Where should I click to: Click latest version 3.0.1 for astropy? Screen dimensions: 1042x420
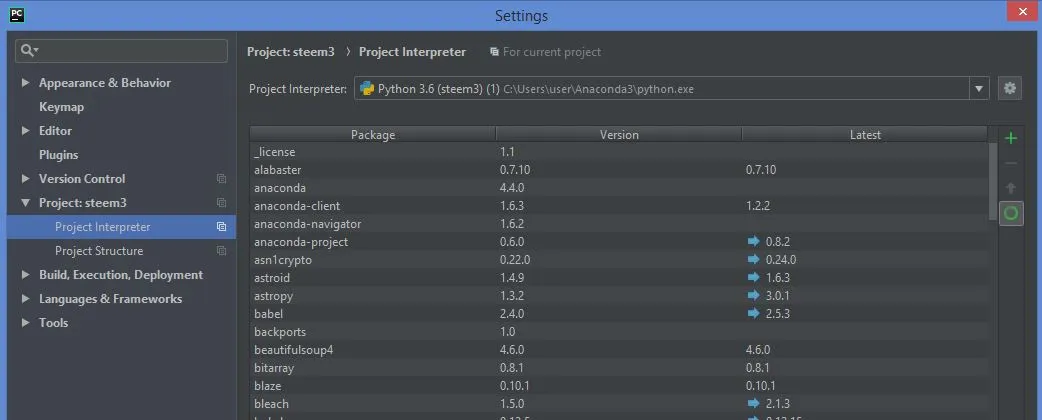(778, 296)
